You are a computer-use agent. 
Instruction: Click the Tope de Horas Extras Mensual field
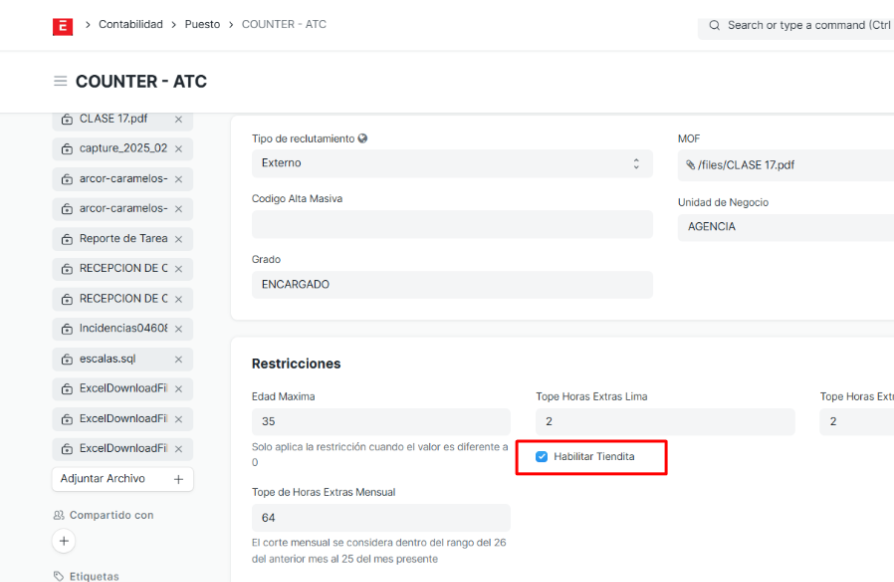coord(380,518)
